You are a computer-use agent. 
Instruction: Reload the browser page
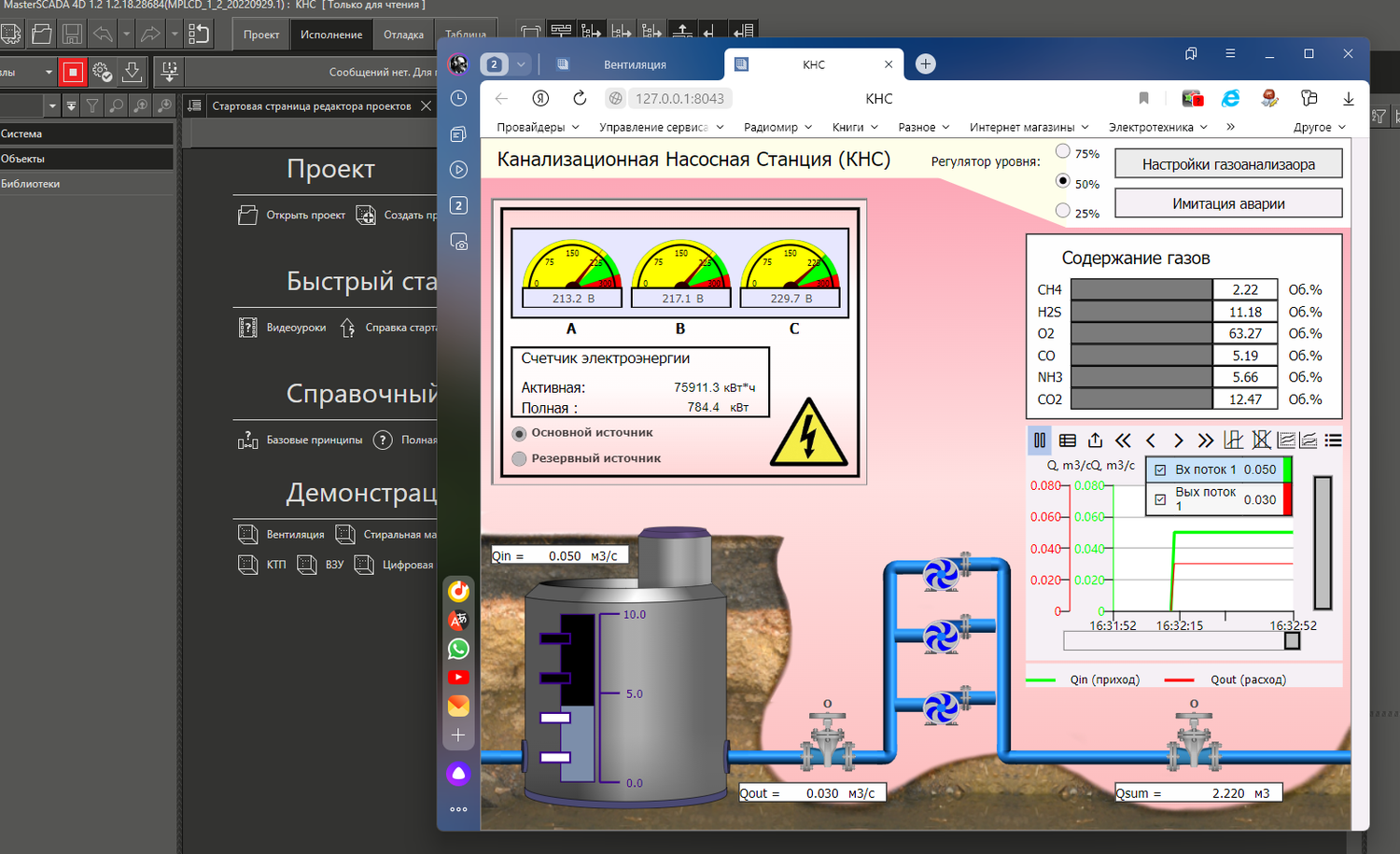tap(580, 98)
